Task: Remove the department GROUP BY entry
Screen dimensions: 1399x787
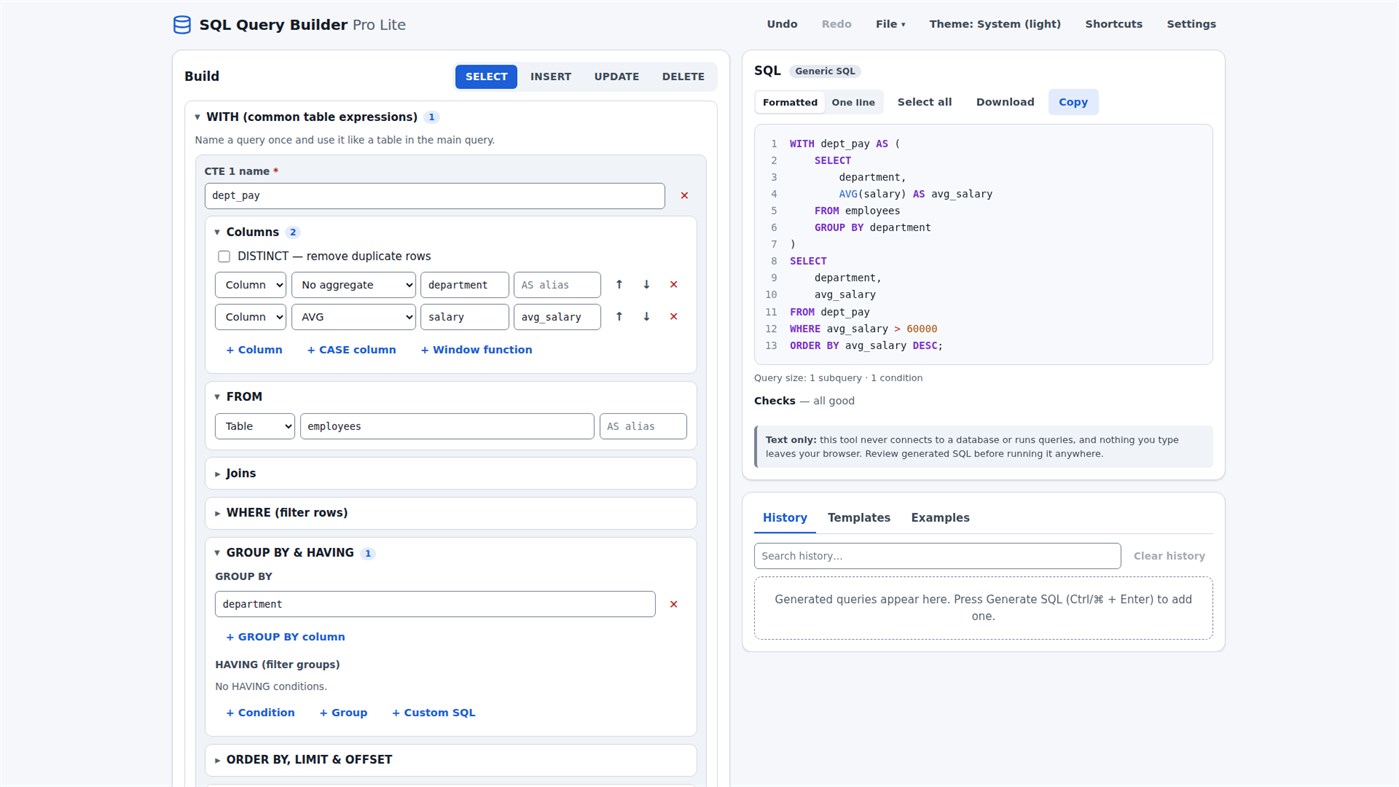Action: click(x=673, y=604)
